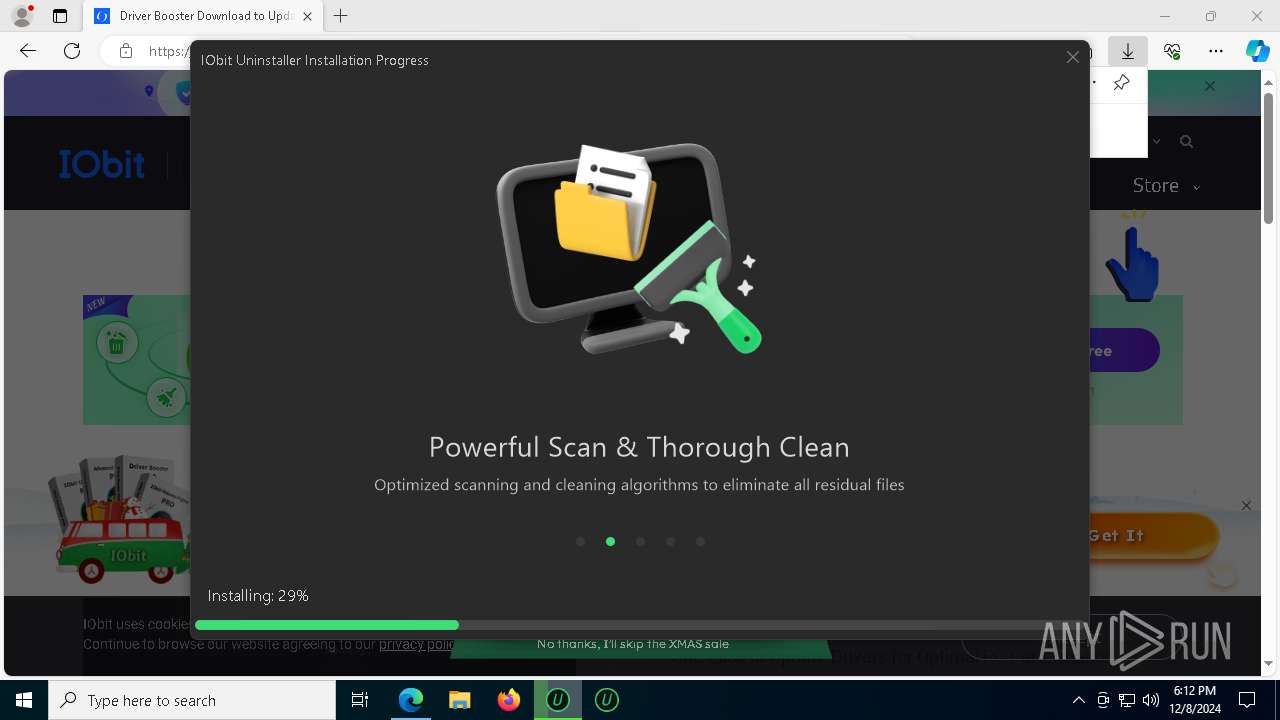Image resolution: width=1280 pixels, height=720 pixels.
Task: Click the green broom icon on banner
Action: pyautogui.click(x=166, y=397)
